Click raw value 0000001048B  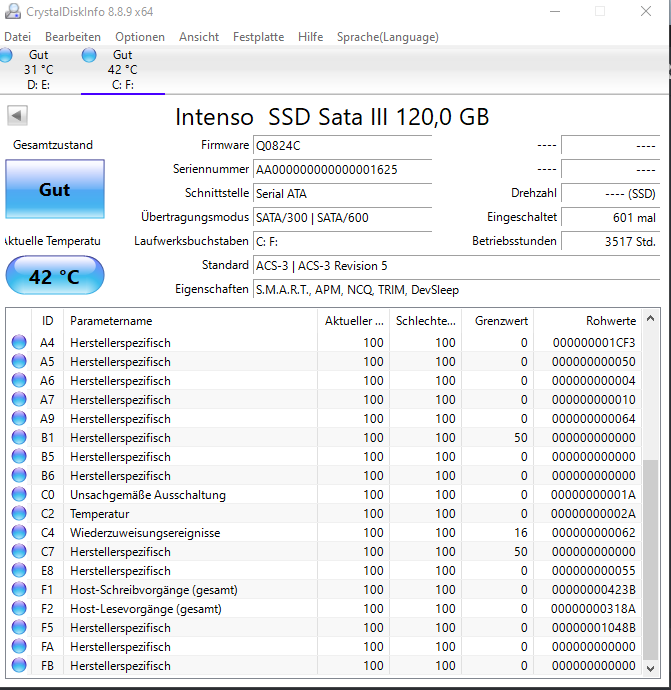594,628
